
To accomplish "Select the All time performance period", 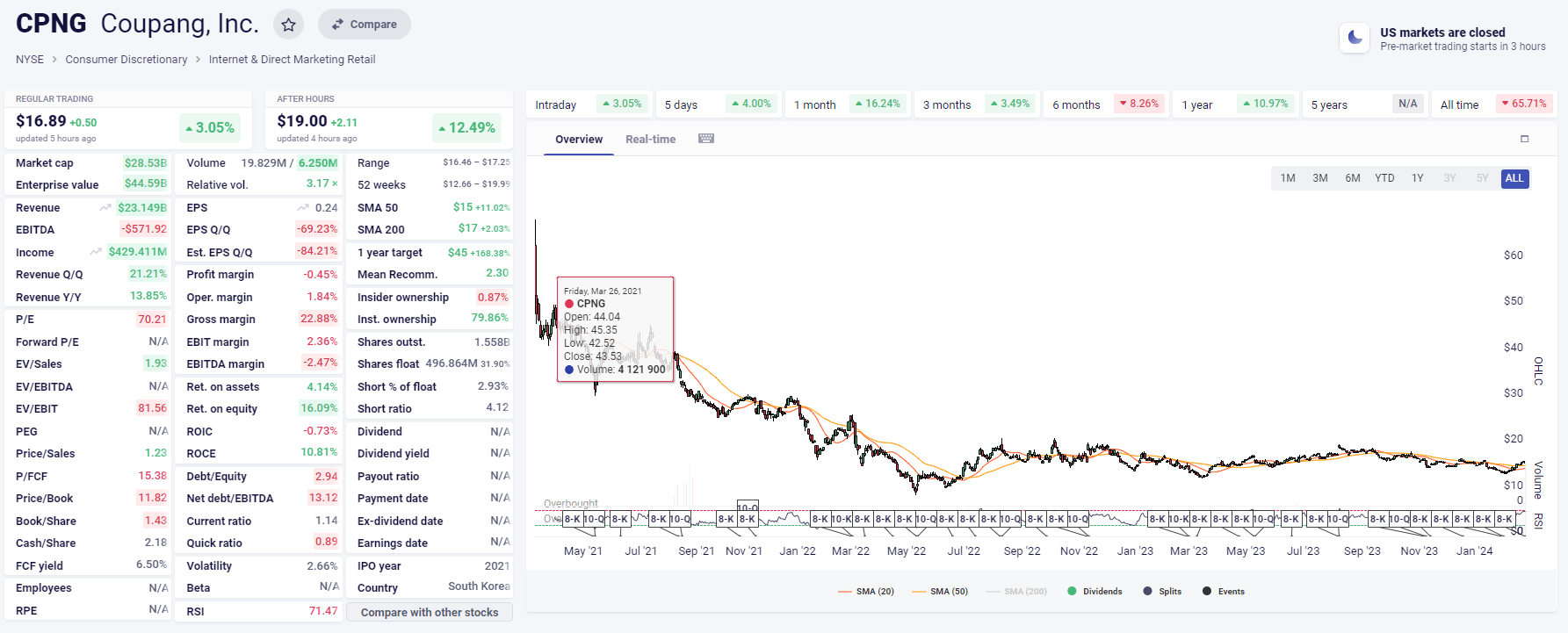I will [1494, 104].
